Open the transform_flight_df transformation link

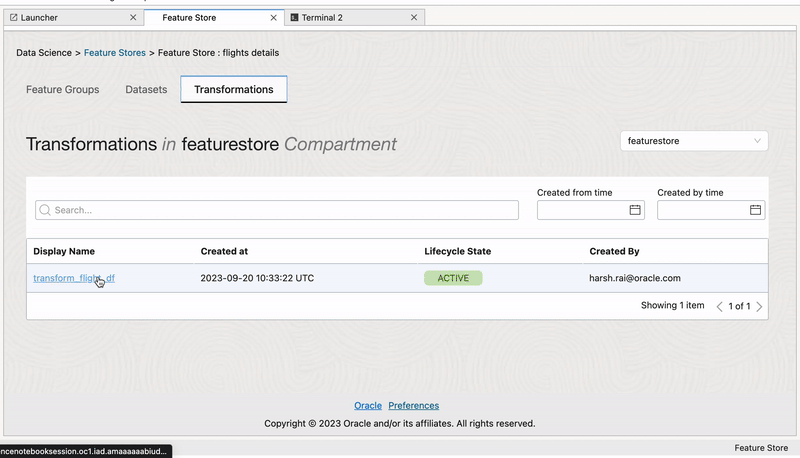click(x=74, y=278)
